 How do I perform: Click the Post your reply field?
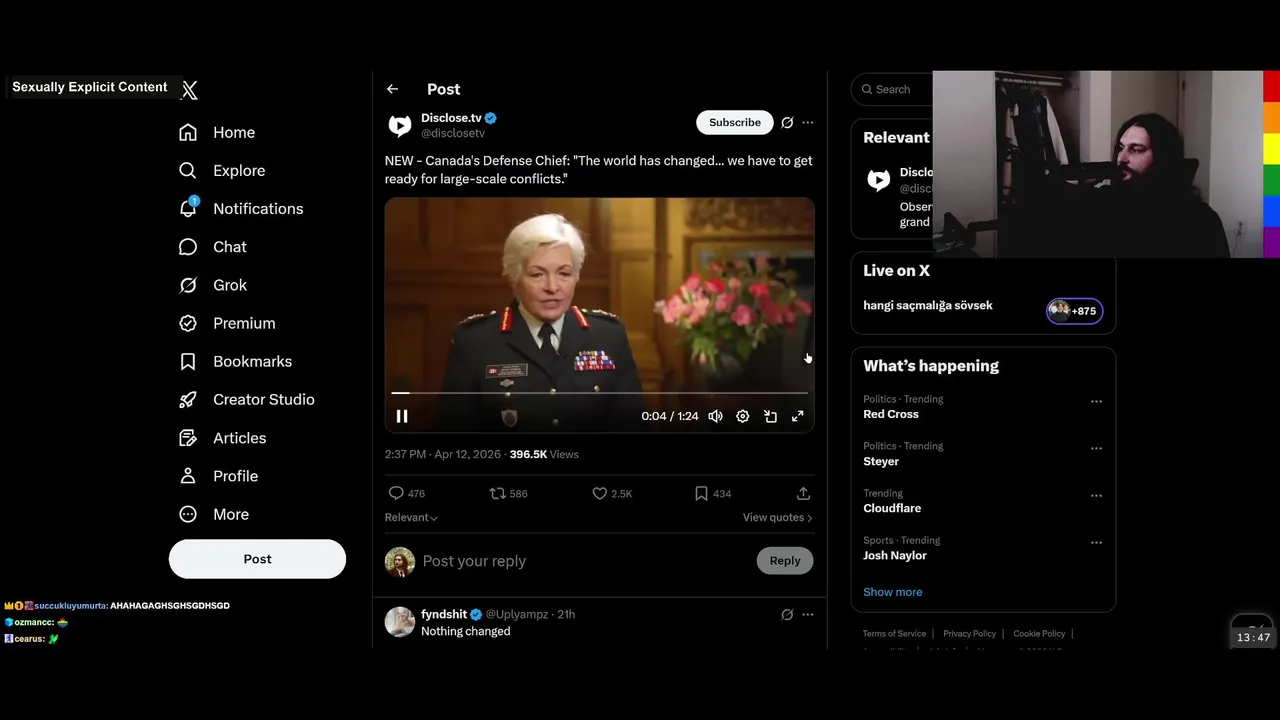(584, 561)
